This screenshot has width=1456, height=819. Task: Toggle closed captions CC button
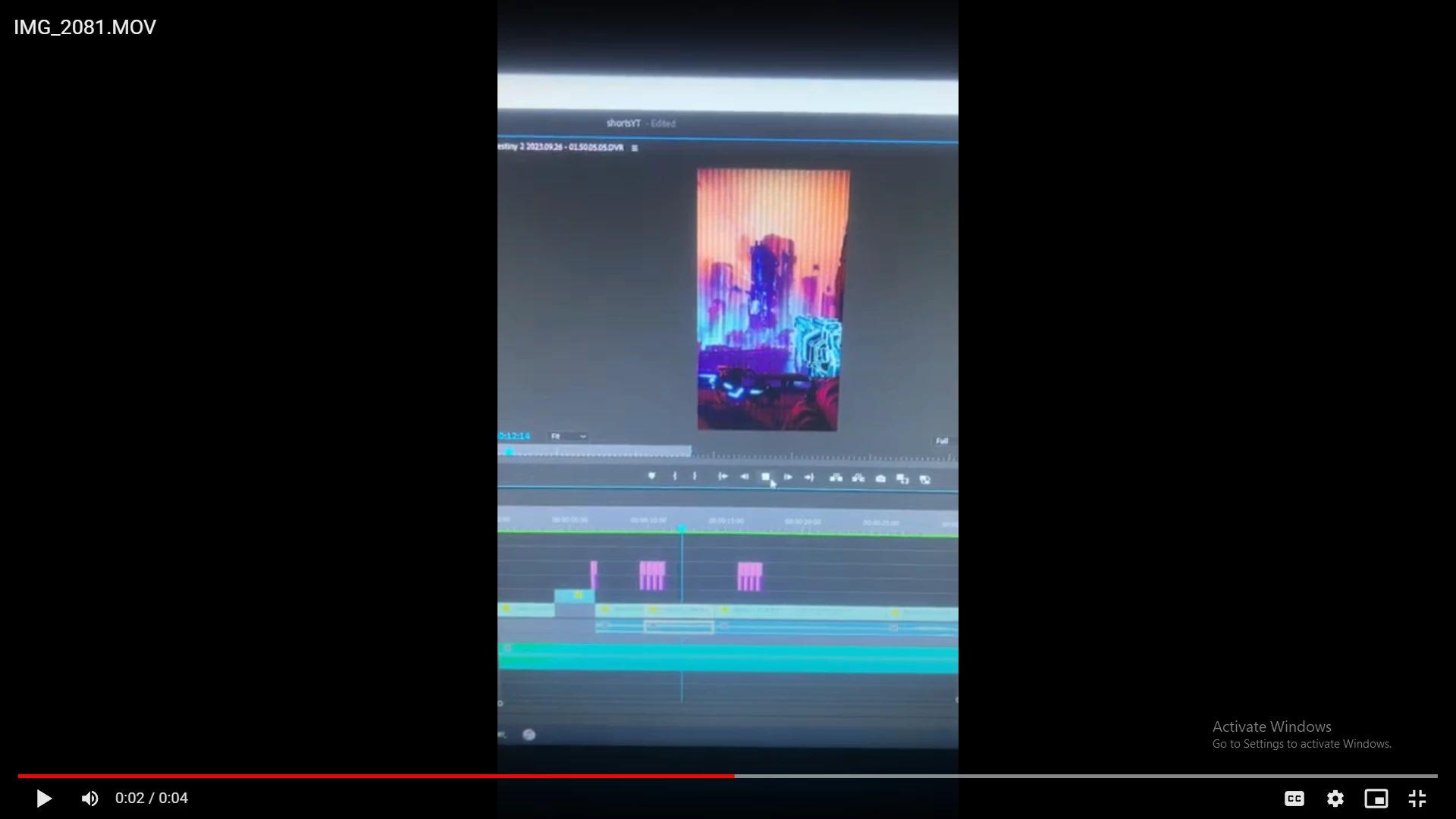(1294, 799)
